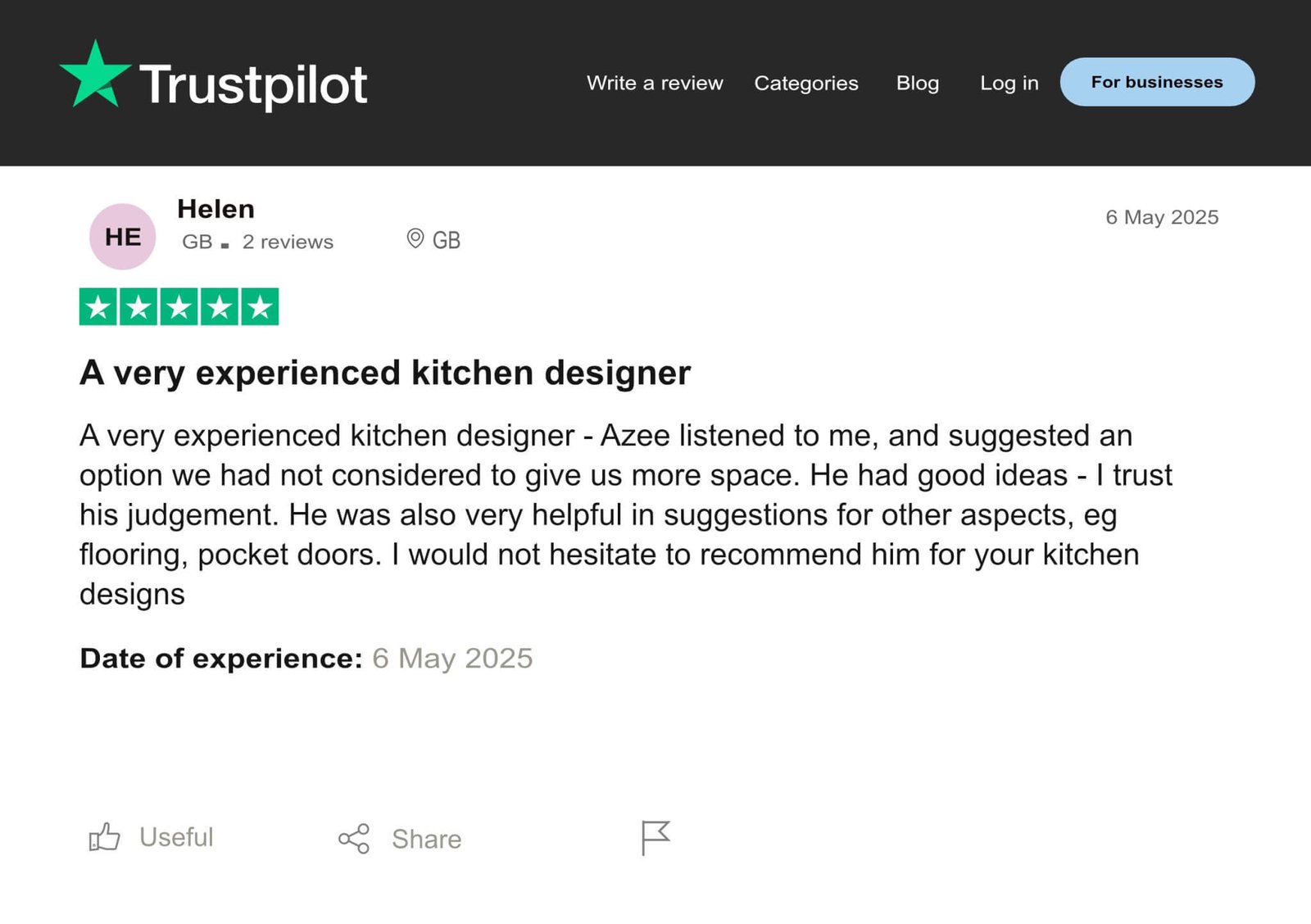Image resolution: width=1311 pixels, height=924 pixels.
Task: Click the Trustpilot wordmark text
Action: (x=253, y=84)
